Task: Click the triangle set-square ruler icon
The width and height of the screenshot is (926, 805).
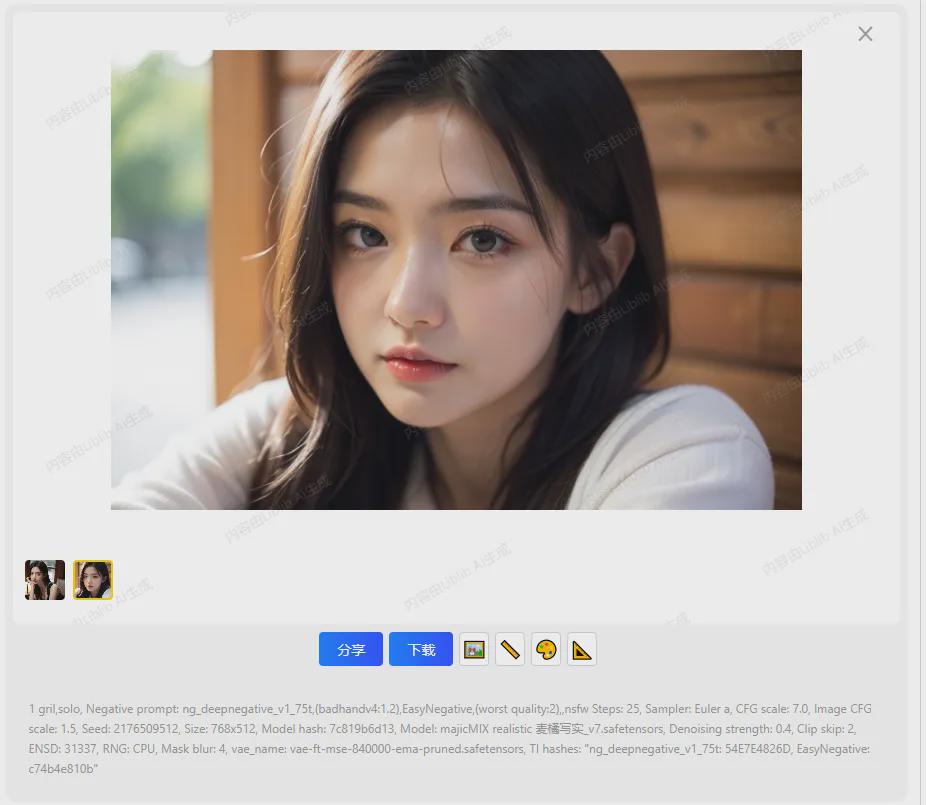Action: (582, 649)
